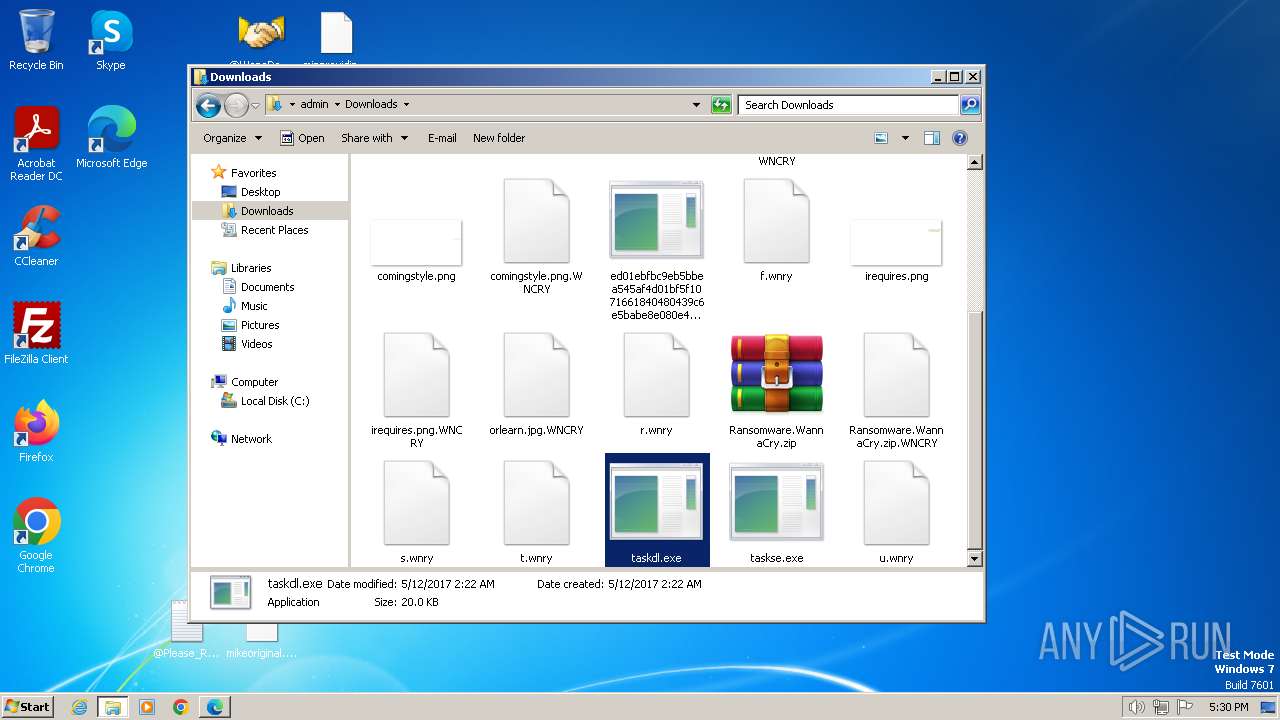Expand the dropdown arrow after Downloads breadcrumb
Image resolution: width=1280 pixels, height=720 pixels.
[x=406, y=104]
